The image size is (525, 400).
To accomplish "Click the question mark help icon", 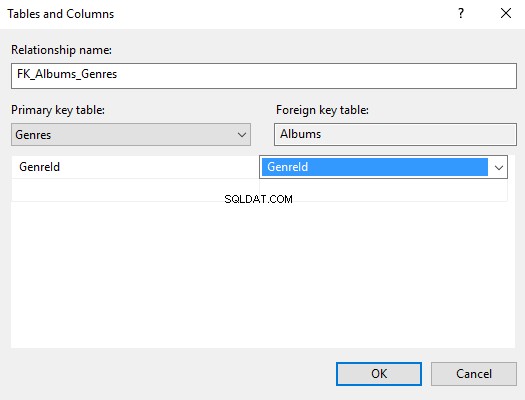I will pyautogui.click(x=461, y=13).
